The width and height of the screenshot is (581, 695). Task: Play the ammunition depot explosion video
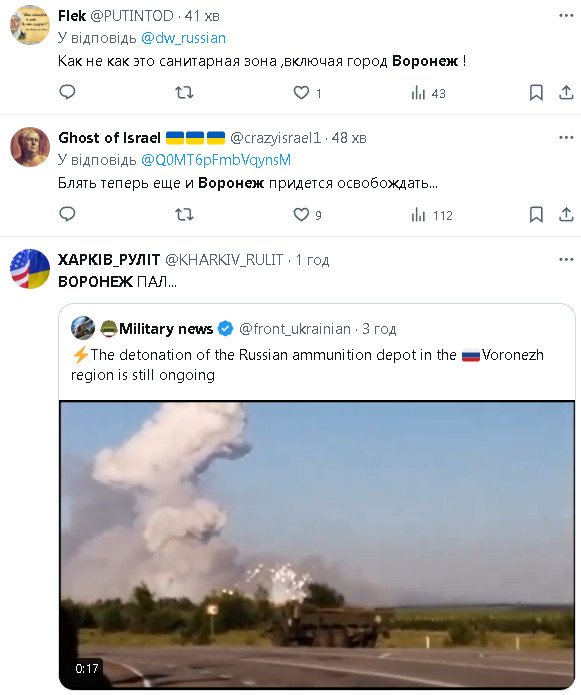point(317,545)
